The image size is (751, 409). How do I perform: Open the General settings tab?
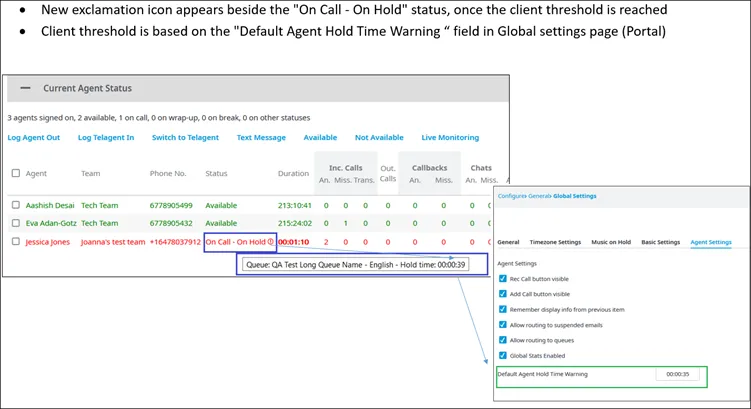point(508,242)
